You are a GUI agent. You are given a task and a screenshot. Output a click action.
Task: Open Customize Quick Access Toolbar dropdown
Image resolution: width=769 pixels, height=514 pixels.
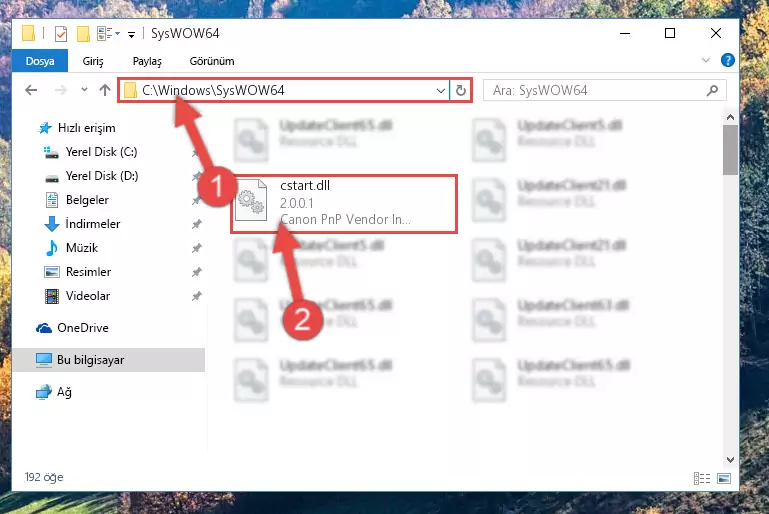pos(131,34)
